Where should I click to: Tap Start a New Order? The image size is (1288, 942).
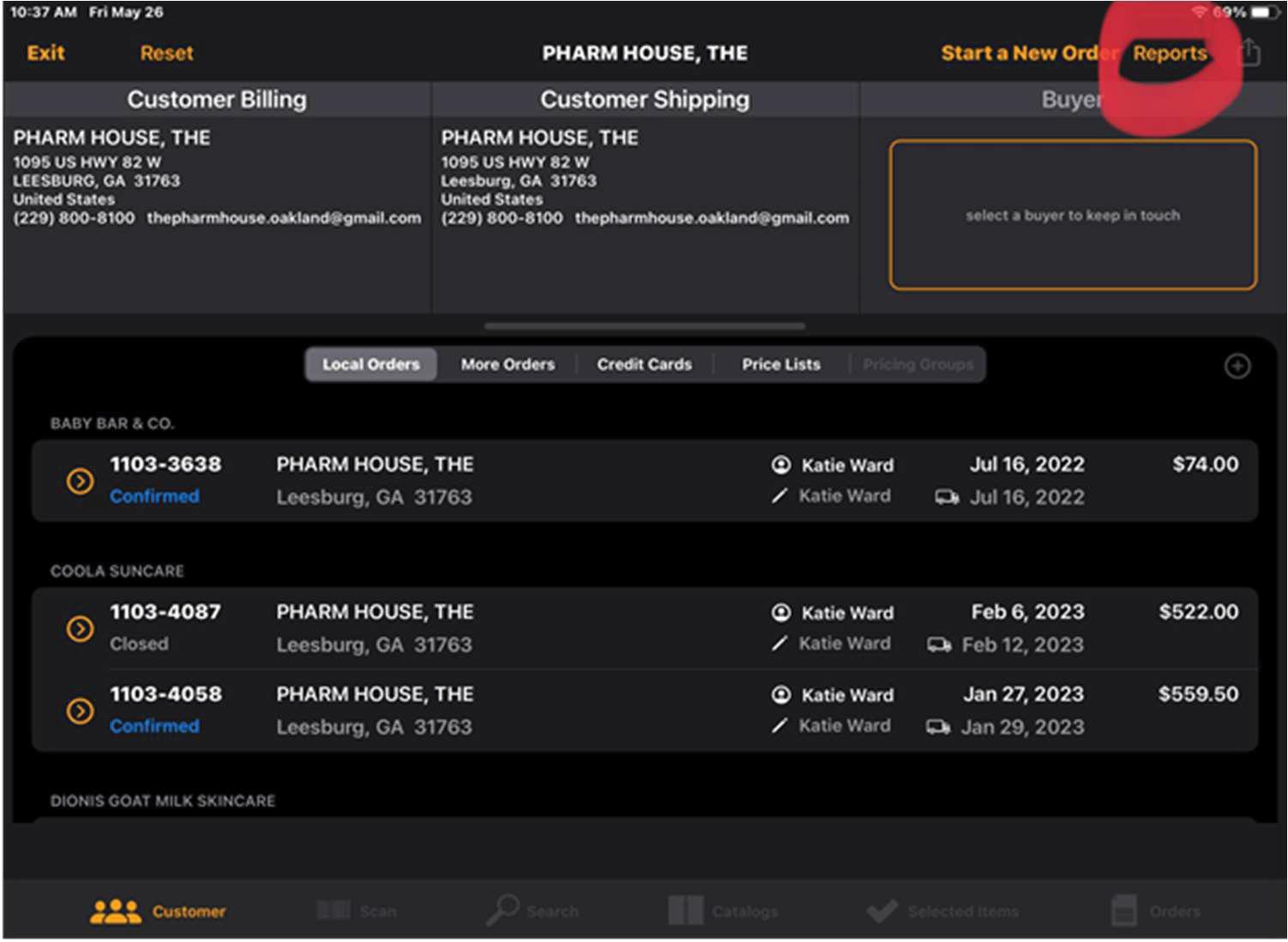(1029, 53)
